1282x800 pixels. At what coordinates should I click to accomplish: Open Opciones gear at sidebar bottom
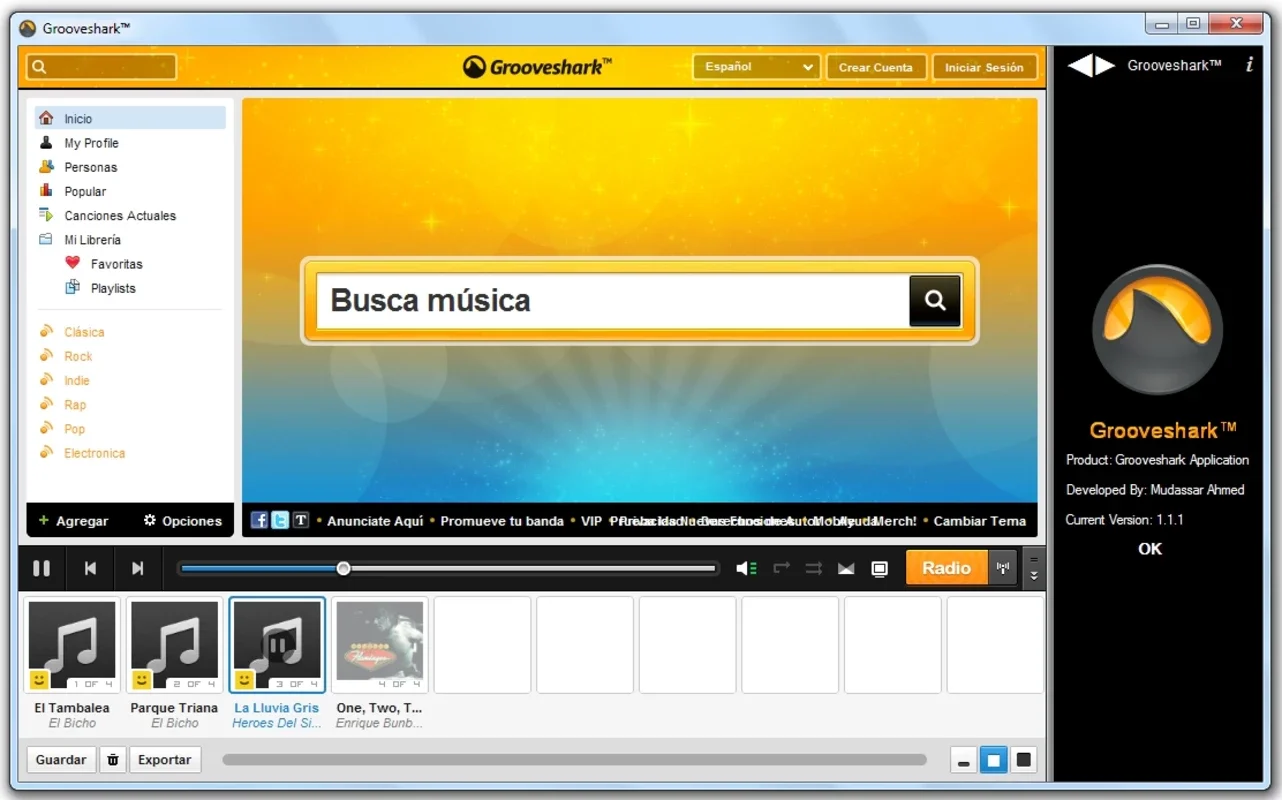pyautogui.click(x=182, y=521)
